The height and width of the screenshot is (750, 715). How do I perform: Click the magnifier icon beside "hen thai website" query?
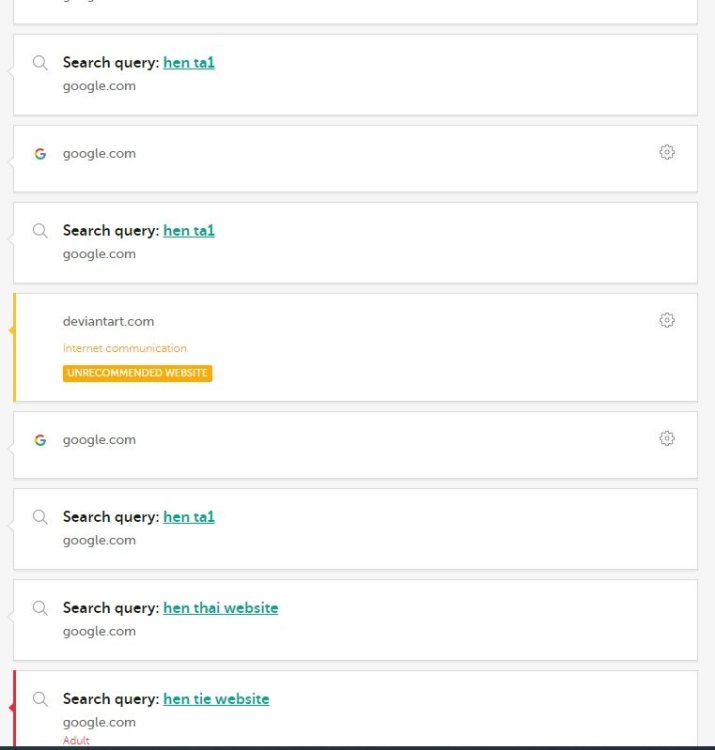(40, 608)
